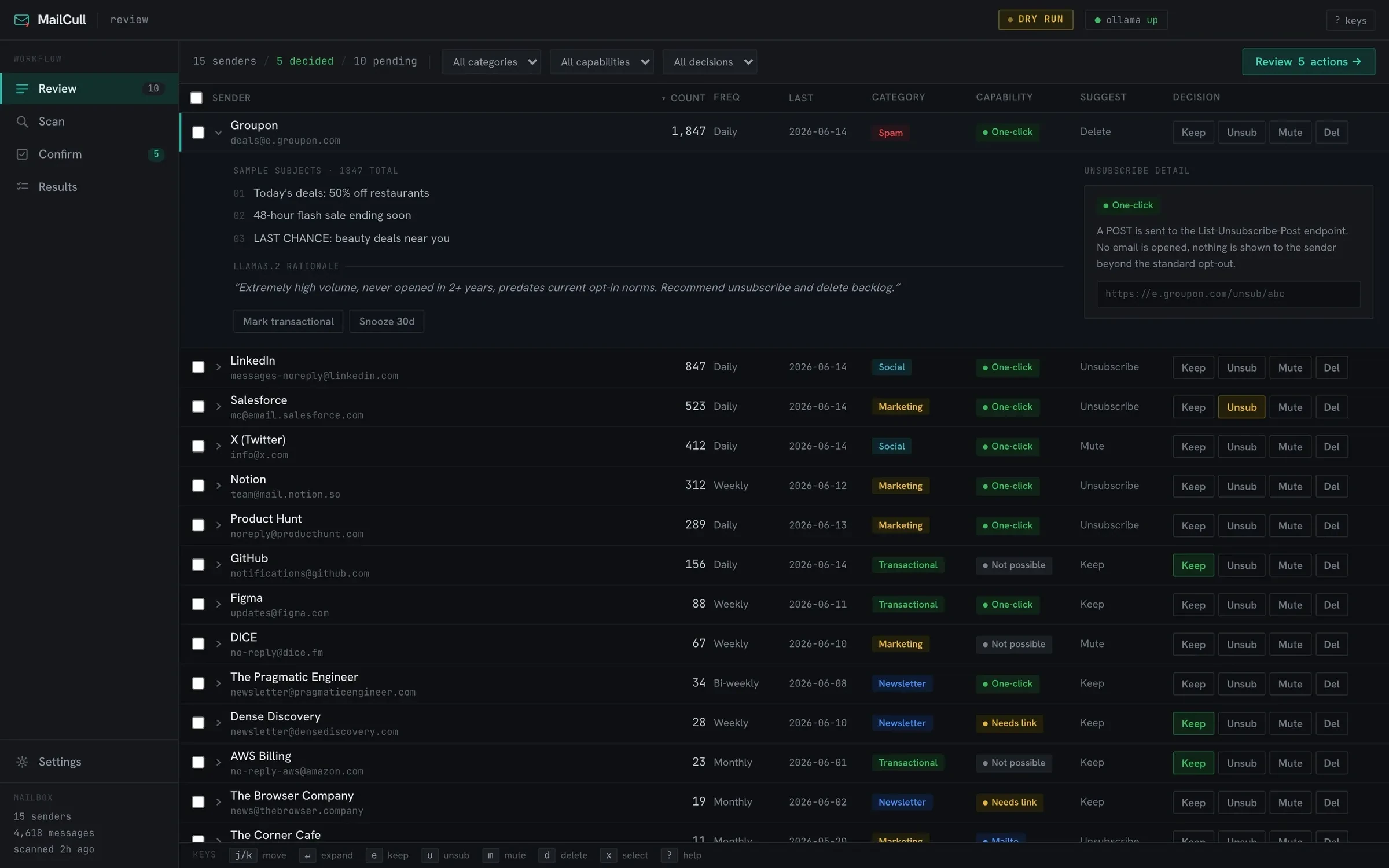Click the Review list icon in sidebar
The height and width of the screenshot is (868, 1389).
pyautogui.click(x=22, y=89)
